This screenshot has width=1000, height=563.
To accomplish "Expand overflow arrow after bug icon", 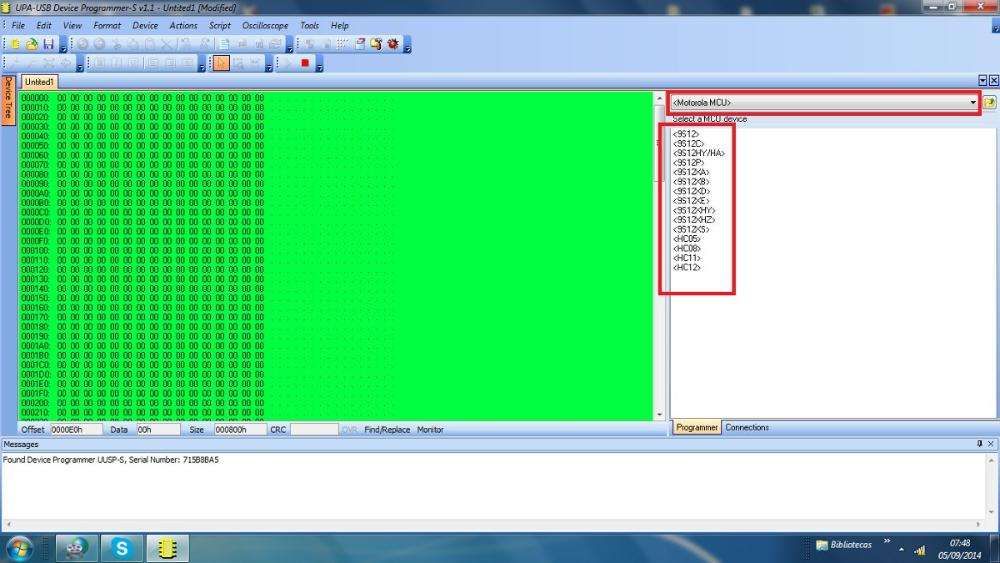I will click(408, 46).
